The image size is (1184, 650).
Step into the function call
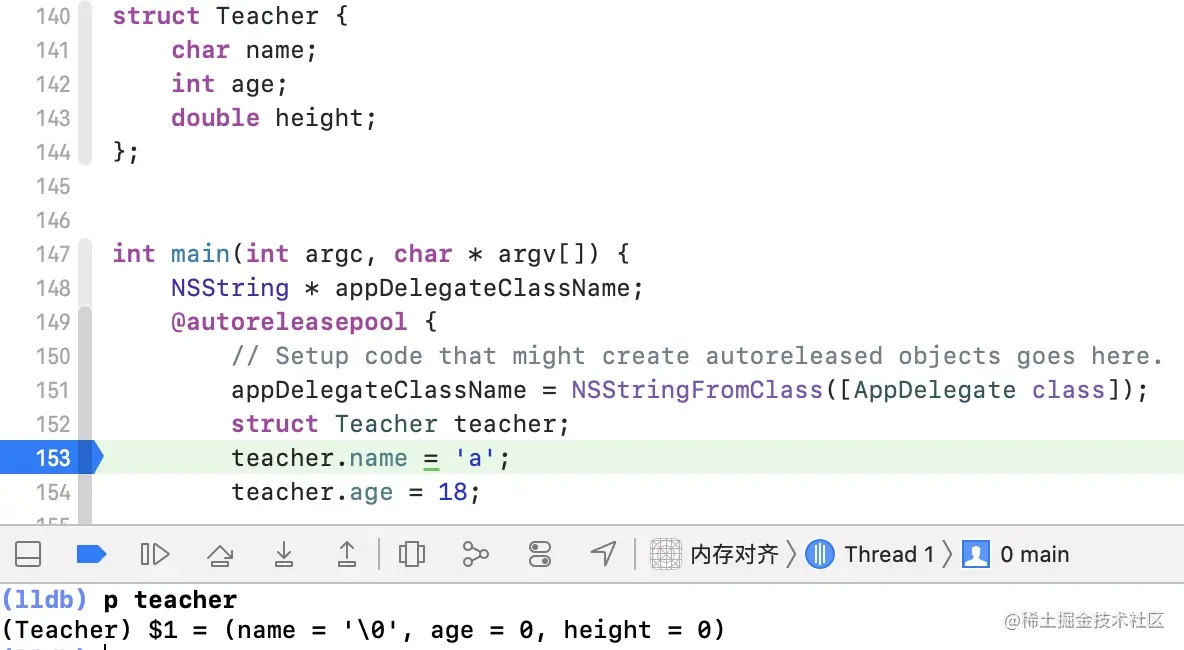pos(283,554)
